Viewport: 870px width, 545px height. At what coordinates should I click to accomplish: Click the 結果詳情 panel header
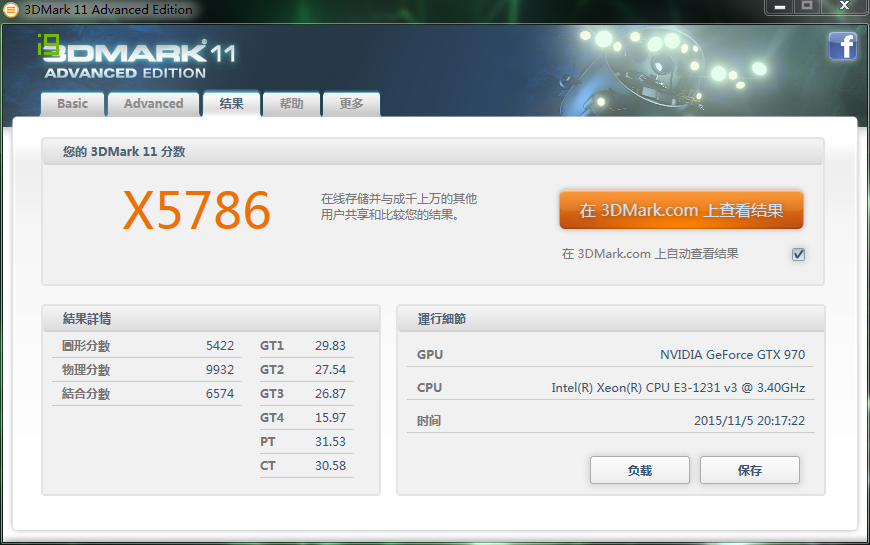pyautogui.click(x=87, y=319)
